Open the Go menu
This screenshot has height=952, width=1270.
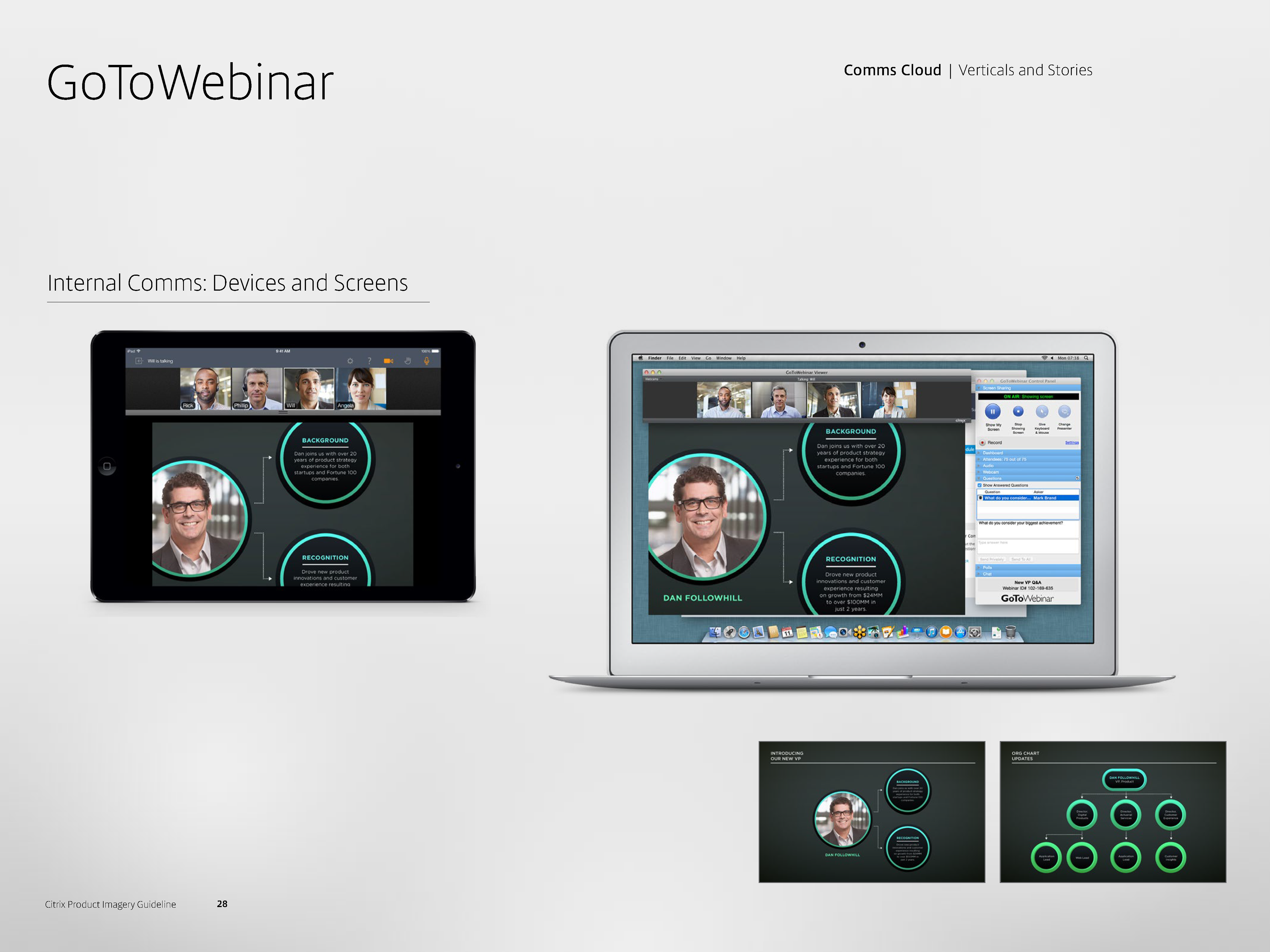pyautogui.click(x=708, y=358)
